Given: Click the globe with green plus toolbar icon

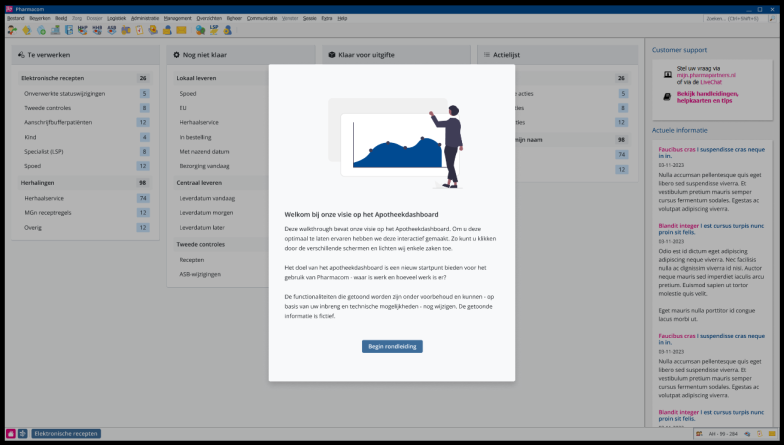Looking at the screenshot, I should pos(41,30).
